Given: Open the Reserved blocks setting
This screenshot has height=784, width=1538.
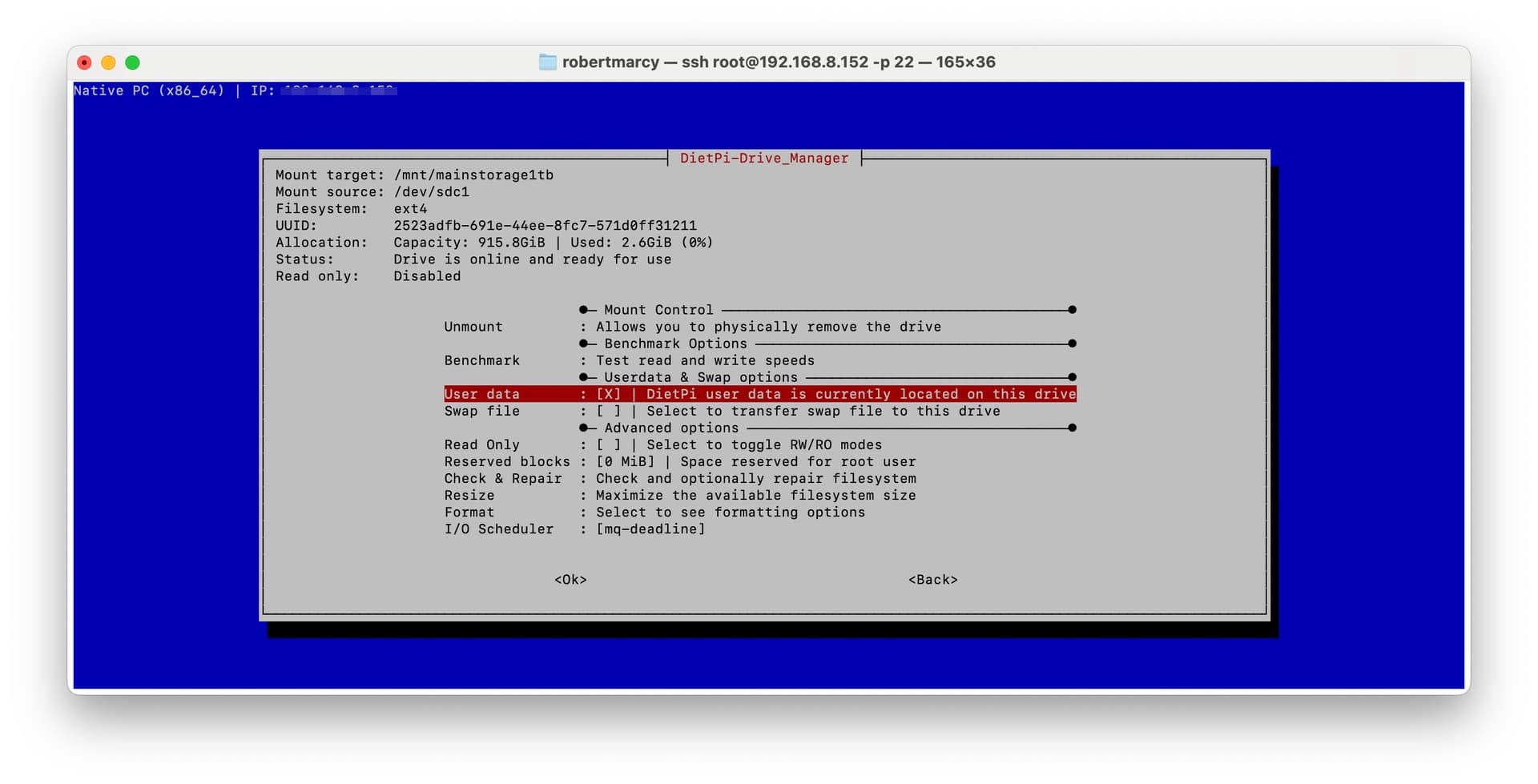Looking at the screenshot, I should [679, 461].
